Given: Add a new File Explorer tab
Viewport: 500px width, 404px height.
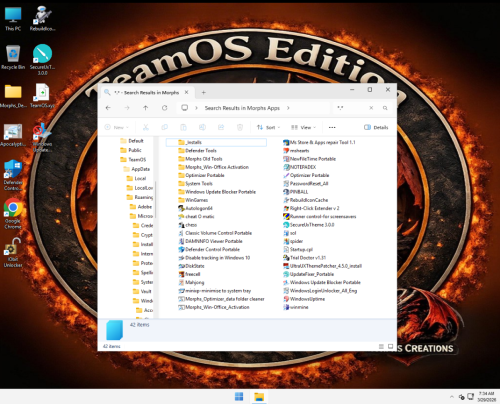Looking at the screenshot, I should [203, 92].
